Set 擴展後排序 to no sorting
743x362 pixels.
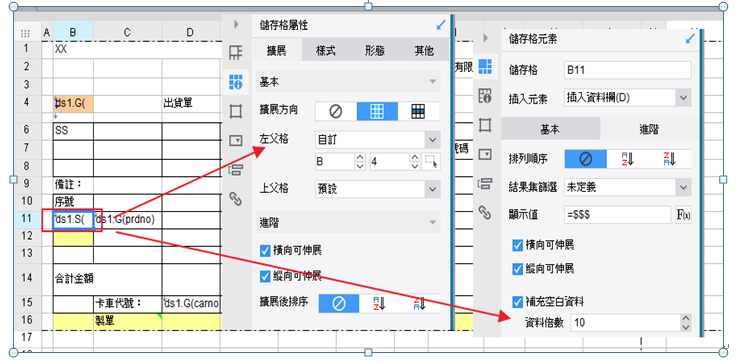coord(339,303)
